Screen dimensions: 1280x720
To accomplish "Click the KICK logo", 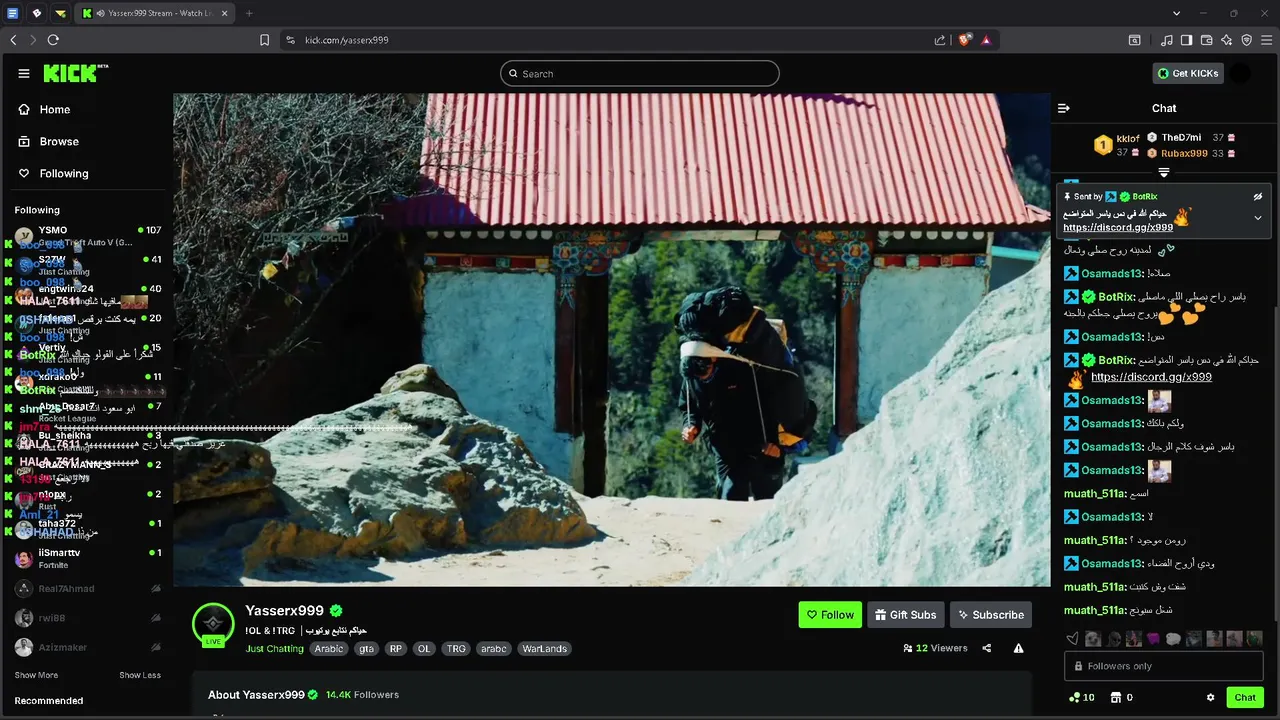I will pos(75,73).
